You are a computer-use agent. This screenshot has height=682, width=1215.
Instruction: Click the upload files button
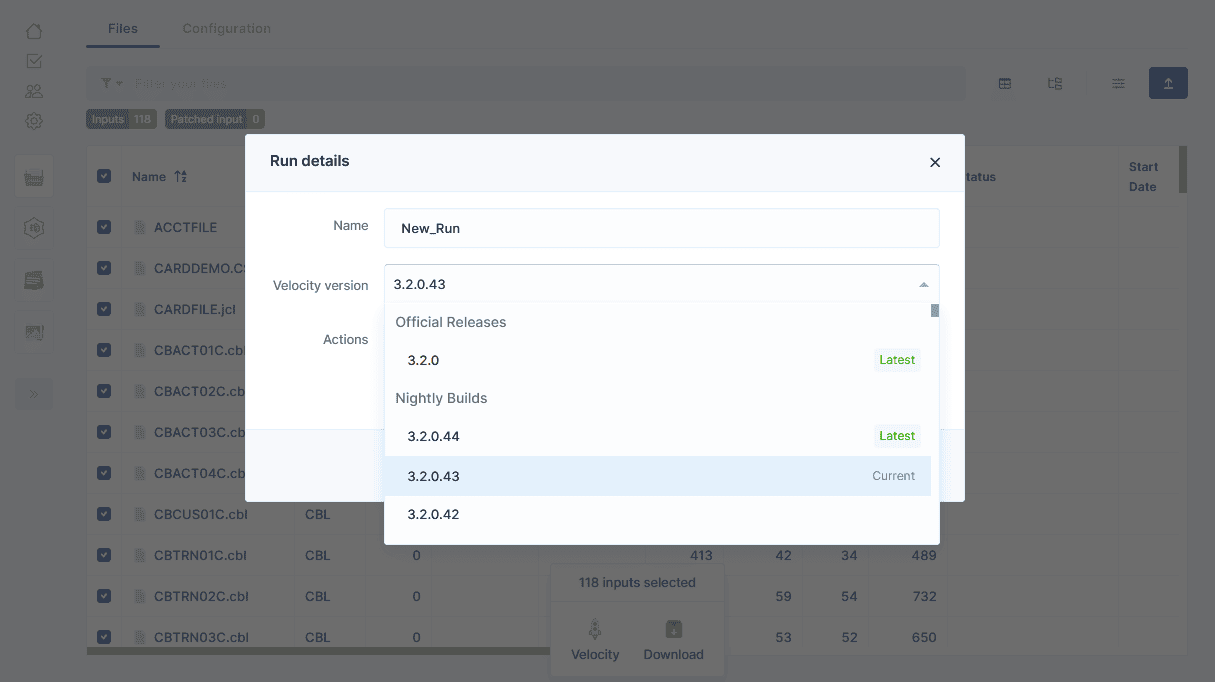tap(1168, 83)
